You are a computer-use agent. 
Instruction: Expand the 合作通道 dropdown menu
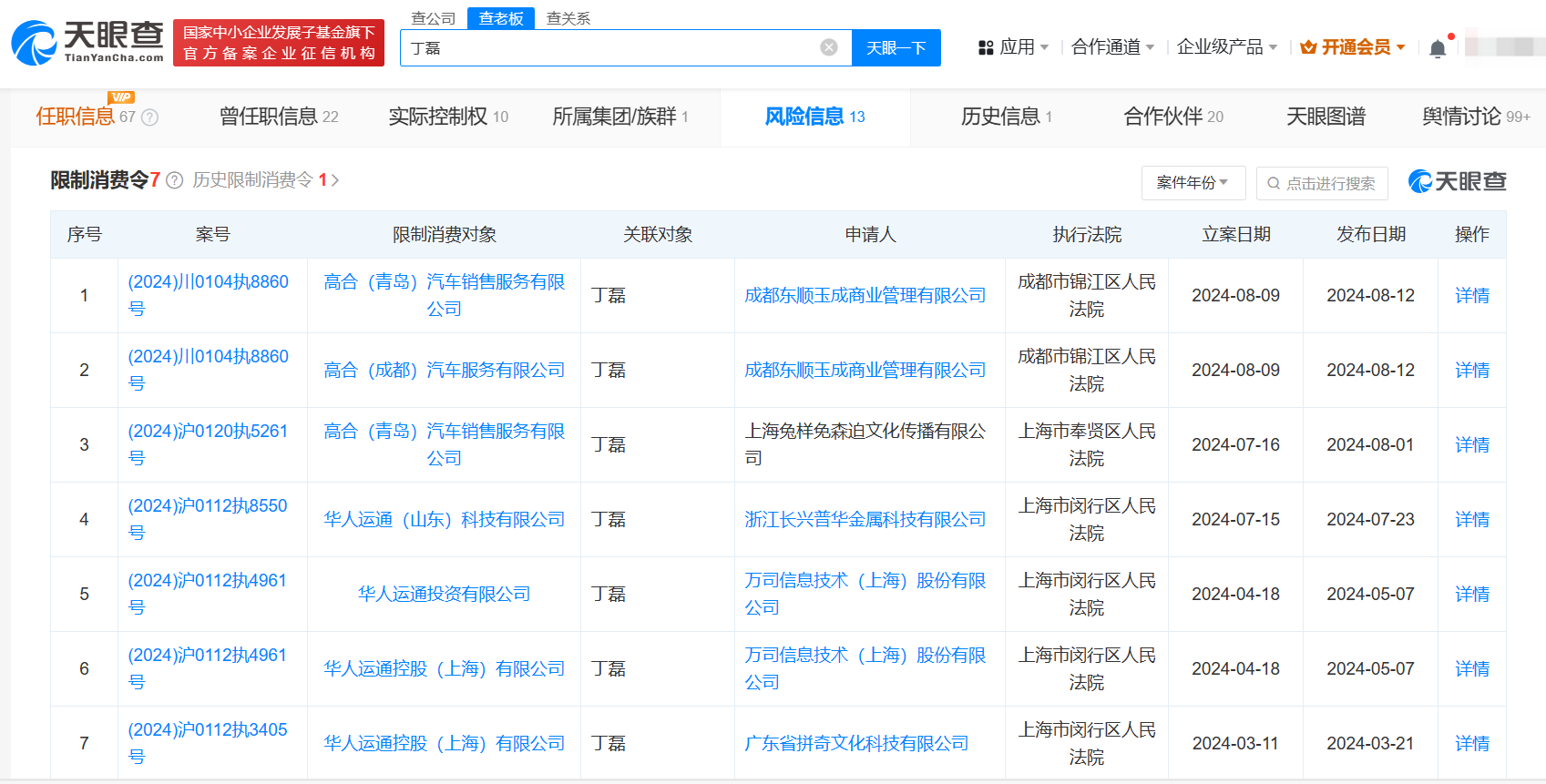point(1112,47)
